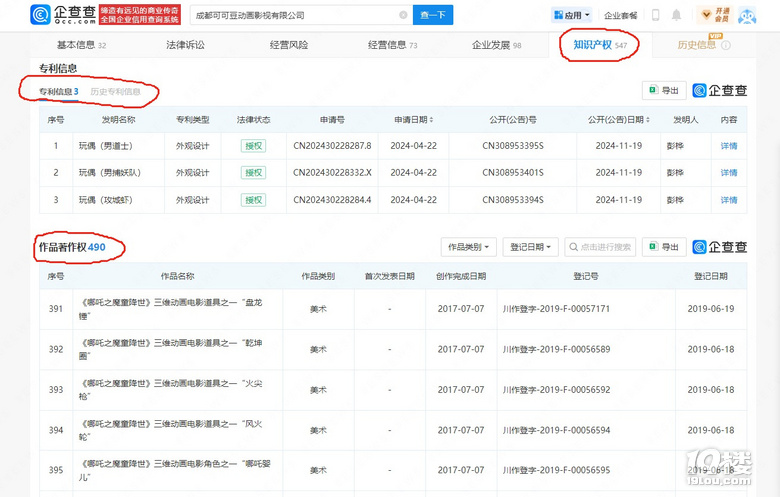780x497 pixels.
Task: Clear the search box with the X icon
Action: tap(403, 15)
